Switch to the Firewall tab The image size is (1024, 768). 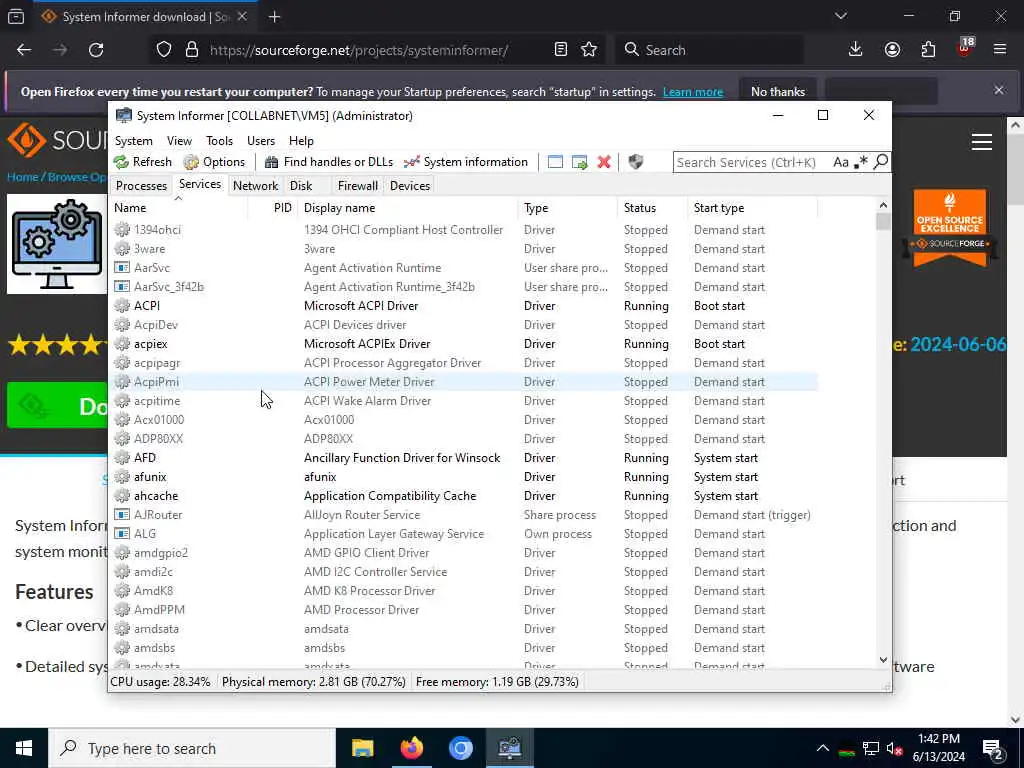(357, 185)
